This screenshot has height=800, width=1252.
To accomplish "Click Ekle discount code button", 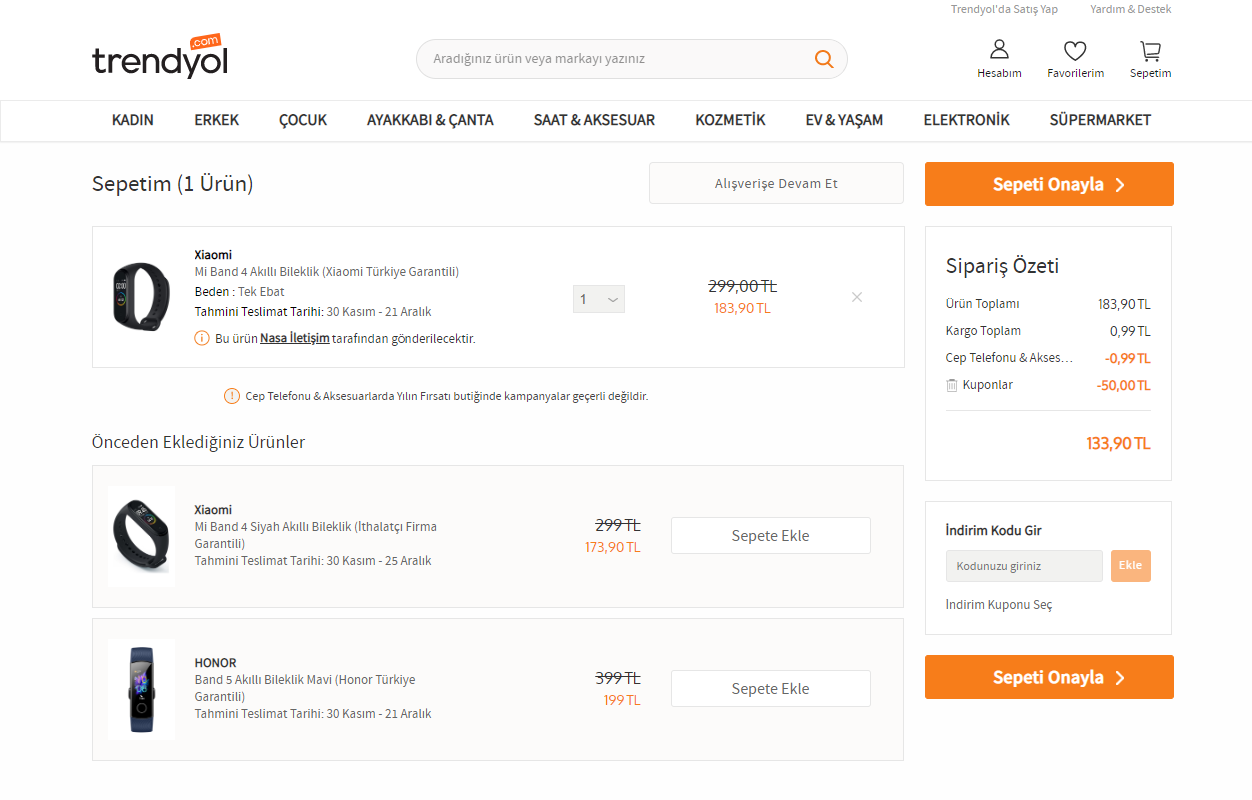I will [x=1130, y=566].
